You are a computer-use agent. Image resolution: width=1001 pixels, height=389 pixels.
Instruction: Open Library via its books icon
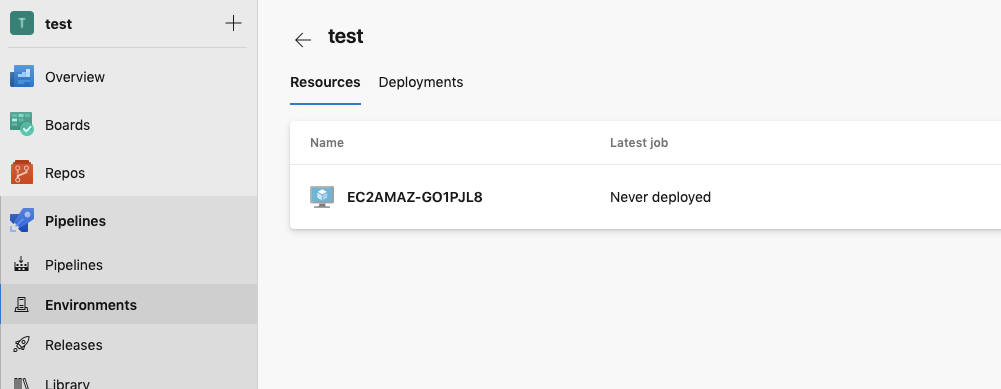[x=22, y=384]
